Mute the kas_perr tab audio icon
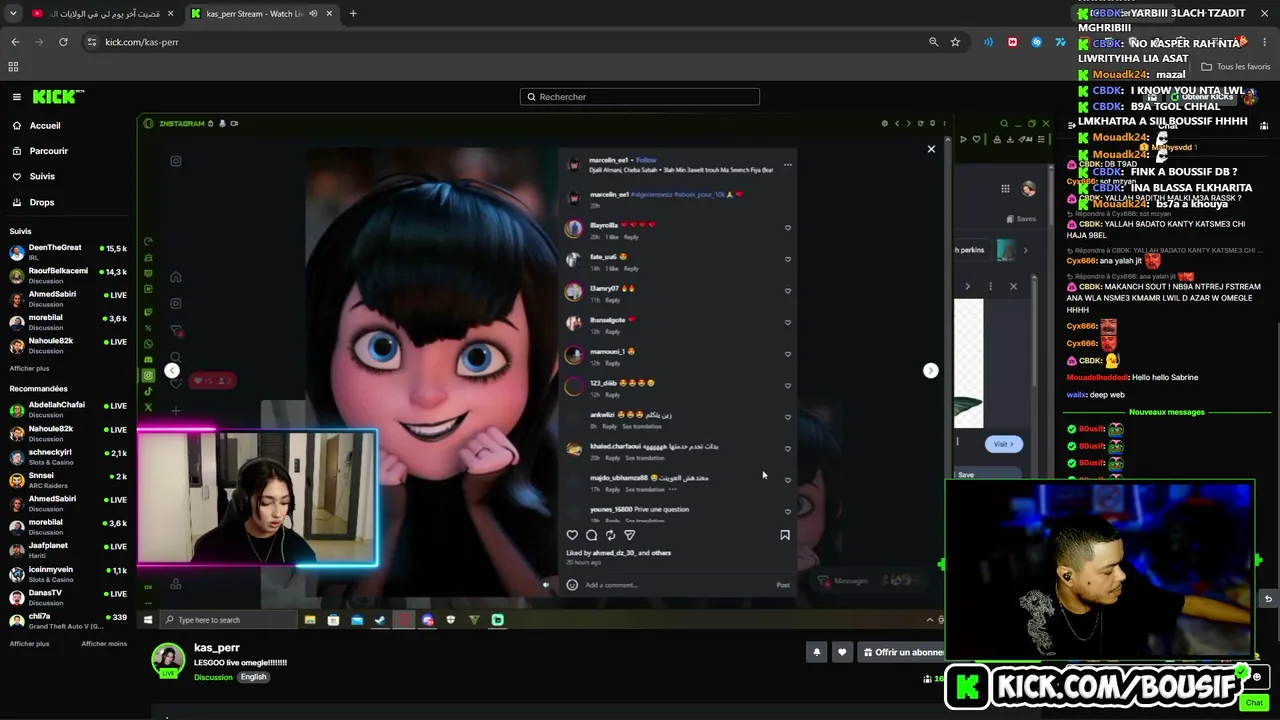This screenshot has height=720, width=1280. (313, 14)
